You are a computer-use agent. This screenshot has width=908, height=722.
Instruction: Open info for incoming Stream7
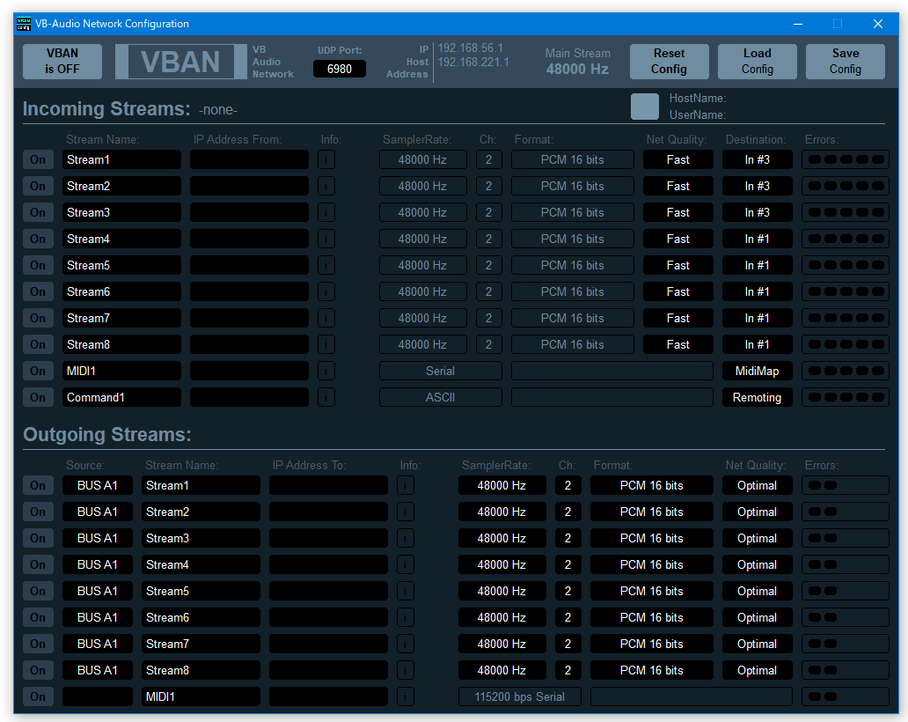326,318
